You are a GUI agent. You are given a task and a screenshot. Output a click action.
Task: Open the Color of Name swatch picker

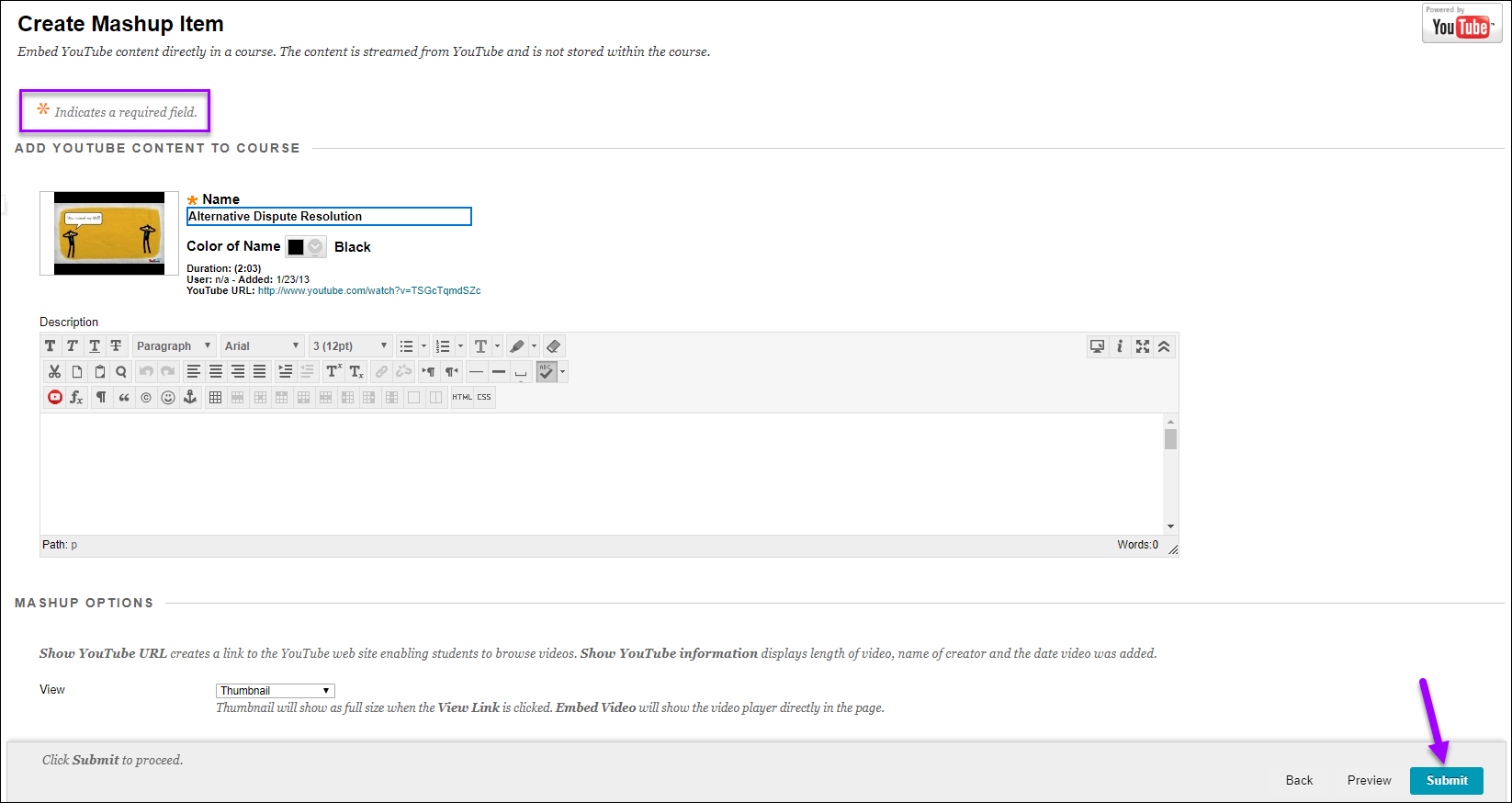point(306,246)
